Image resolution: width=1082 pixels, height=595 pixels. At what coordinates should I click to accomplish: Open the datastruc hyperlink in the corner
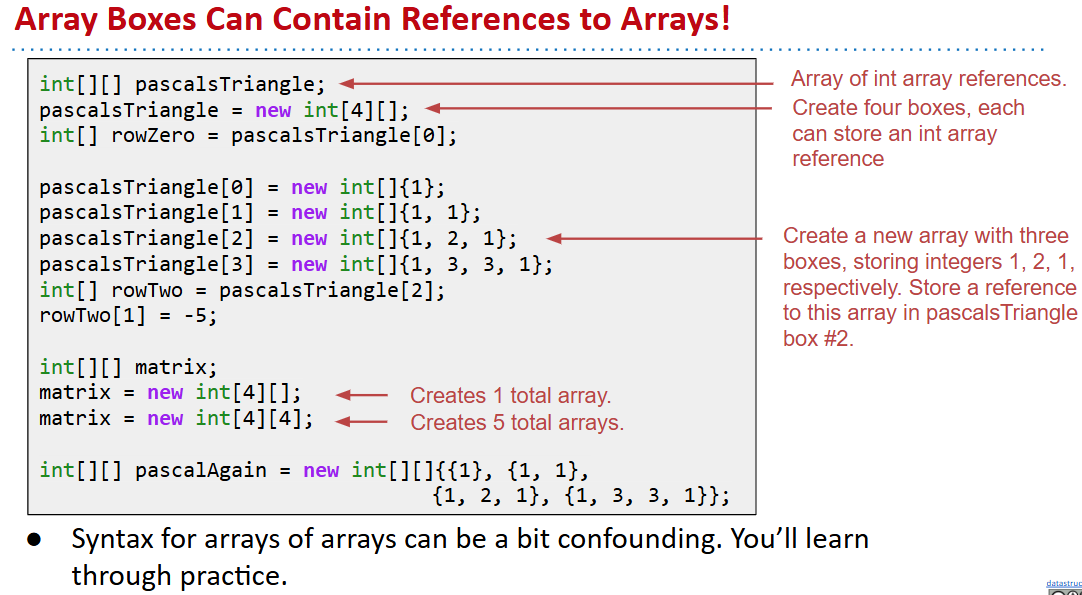[1063, 582]
